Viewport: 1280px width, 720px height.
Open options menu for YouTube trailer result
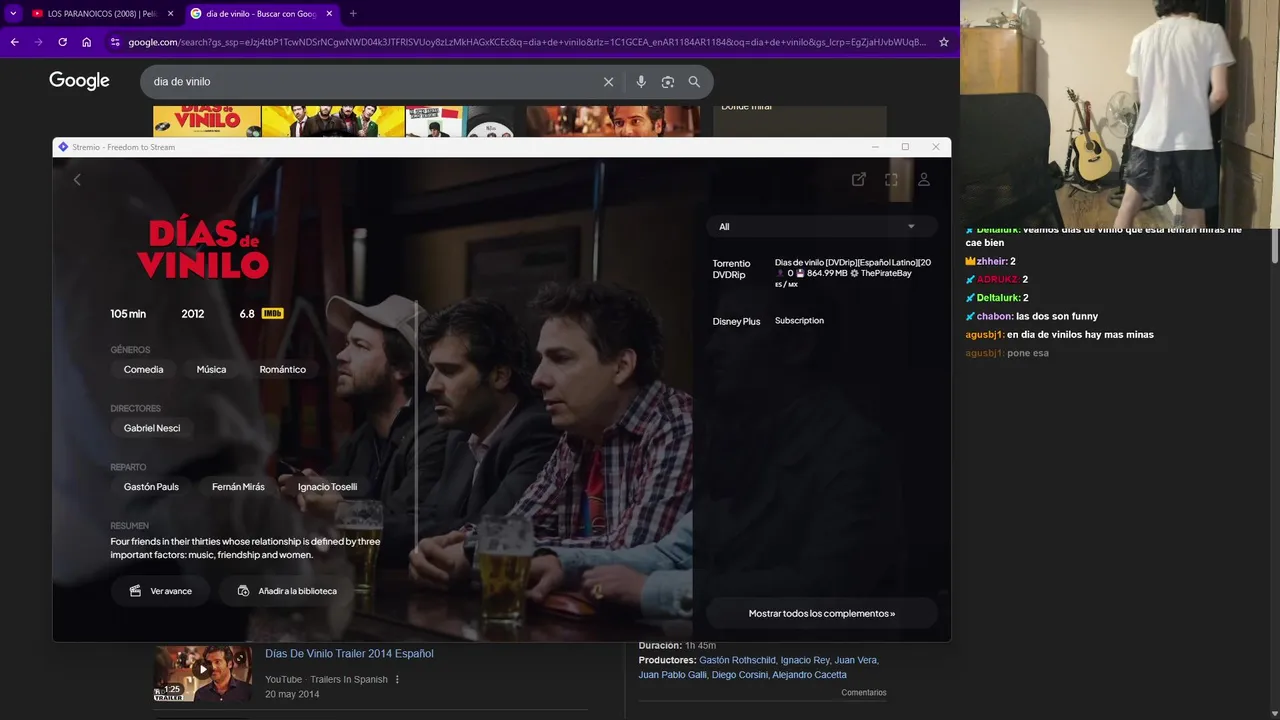click(397, 680)
